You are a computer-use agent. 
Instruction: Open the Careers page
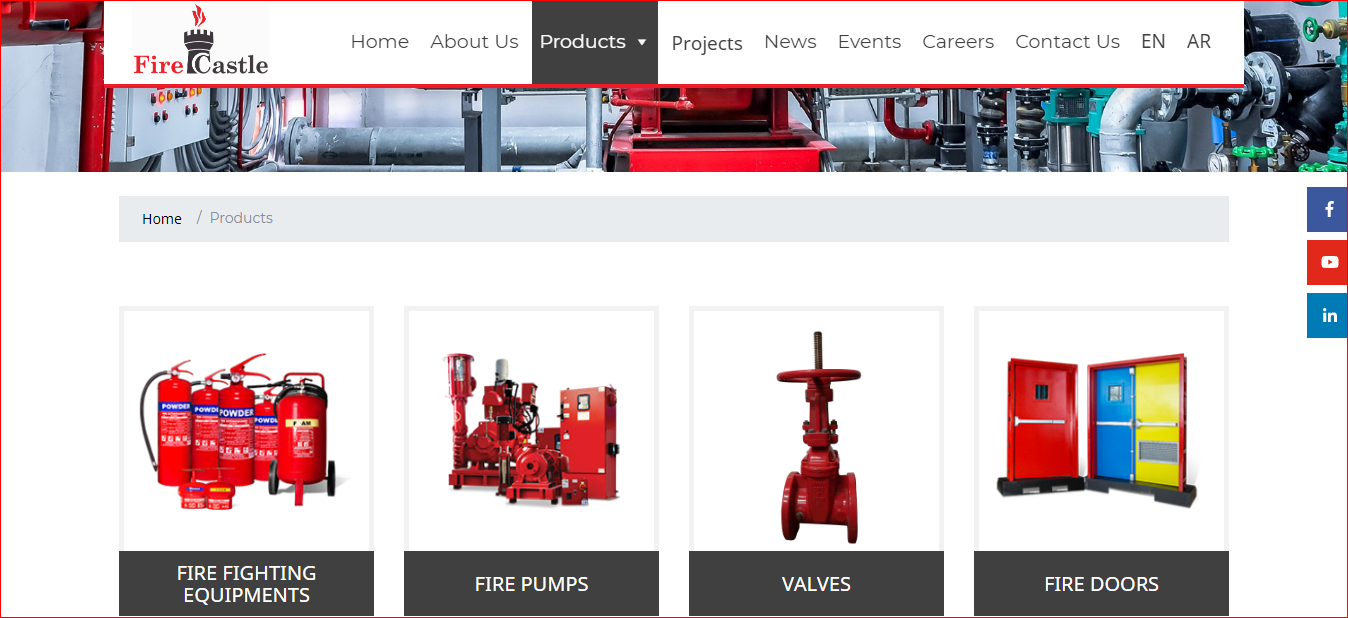point(958,42)
